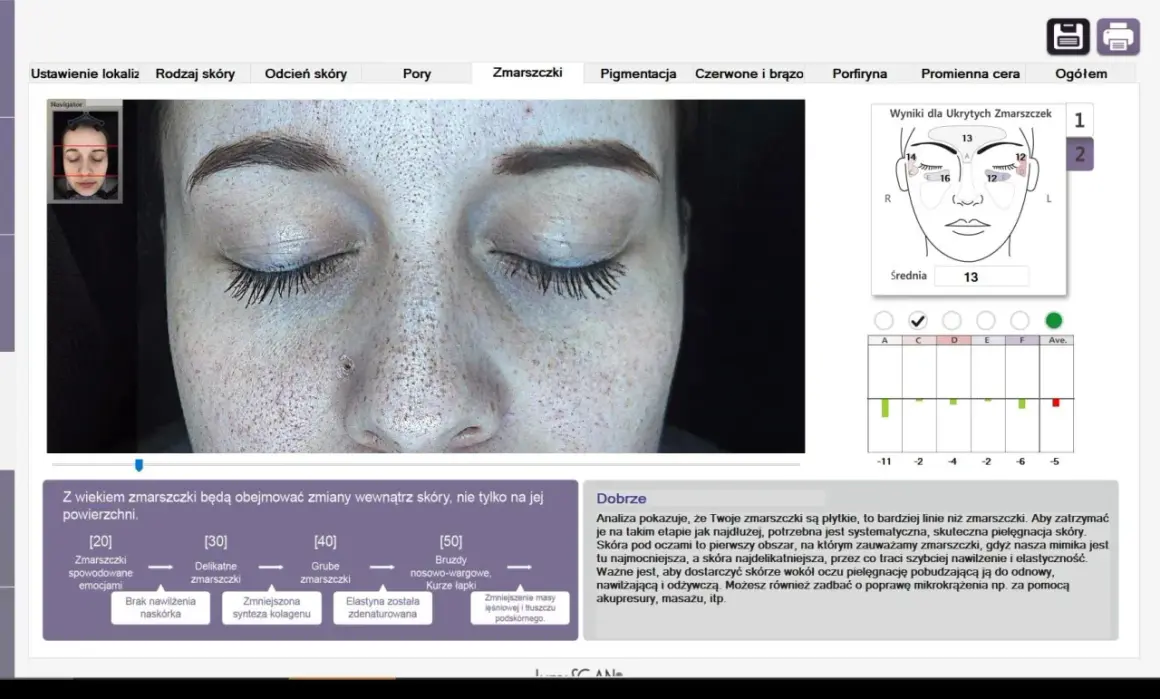Click the Navigator face thumbnail

(85, 152)
